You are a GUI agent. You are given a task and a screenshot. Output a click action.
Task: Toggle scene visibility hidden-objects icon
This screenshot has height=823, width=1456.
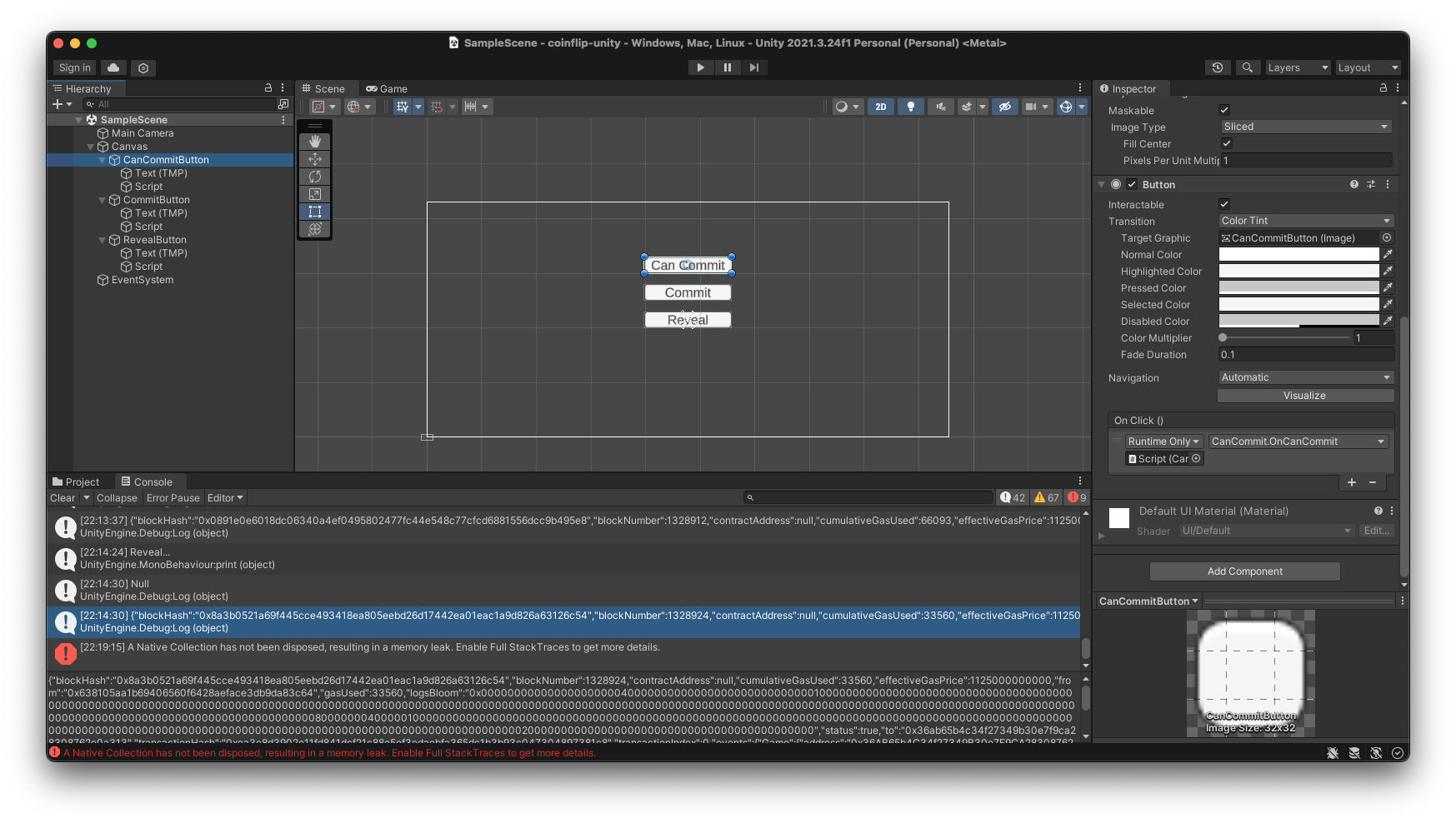point(1005,107)
